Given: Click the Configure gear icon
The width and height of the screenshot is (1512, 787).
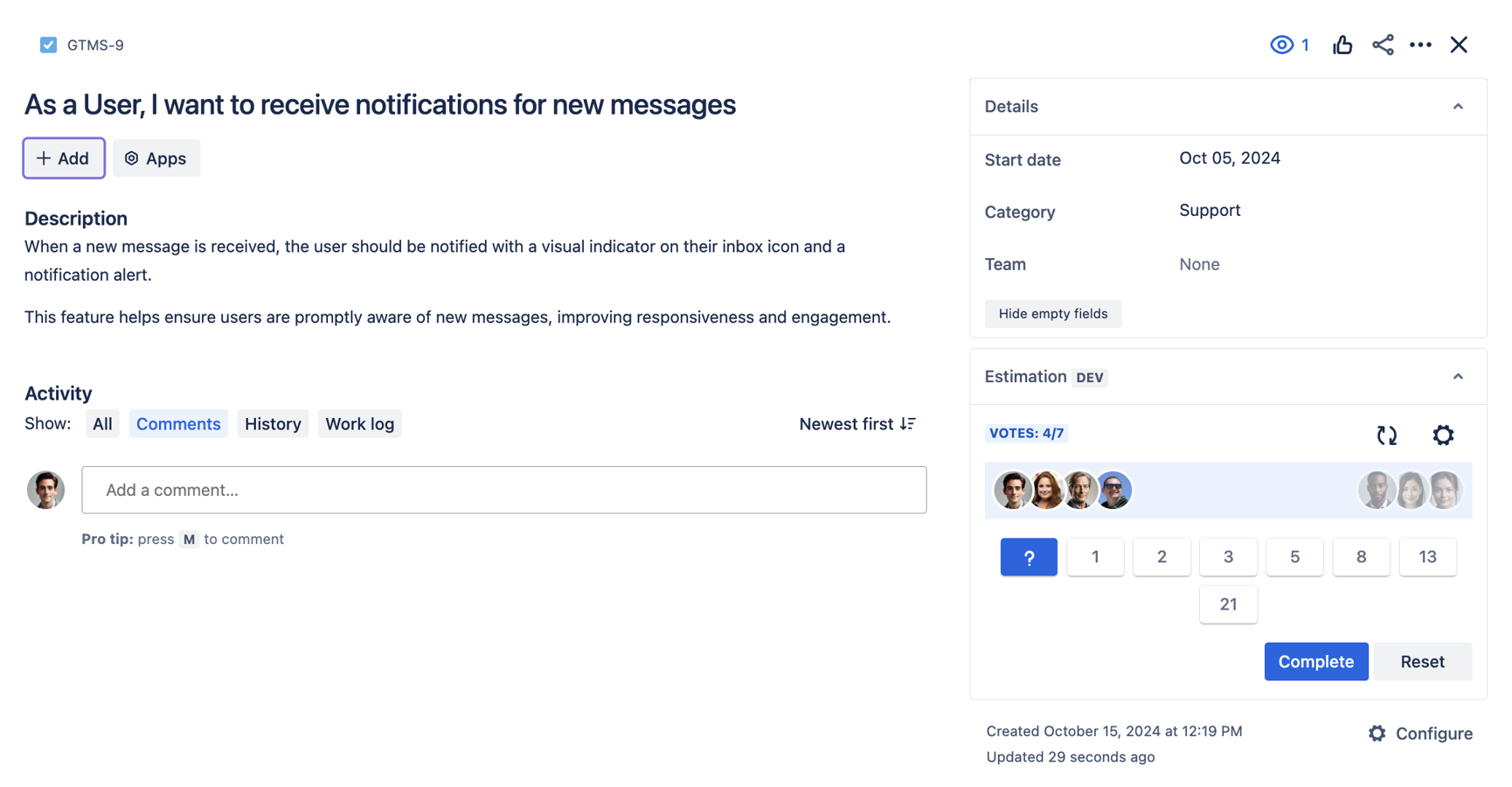Looking at the screenshot, I should 1377,734.
